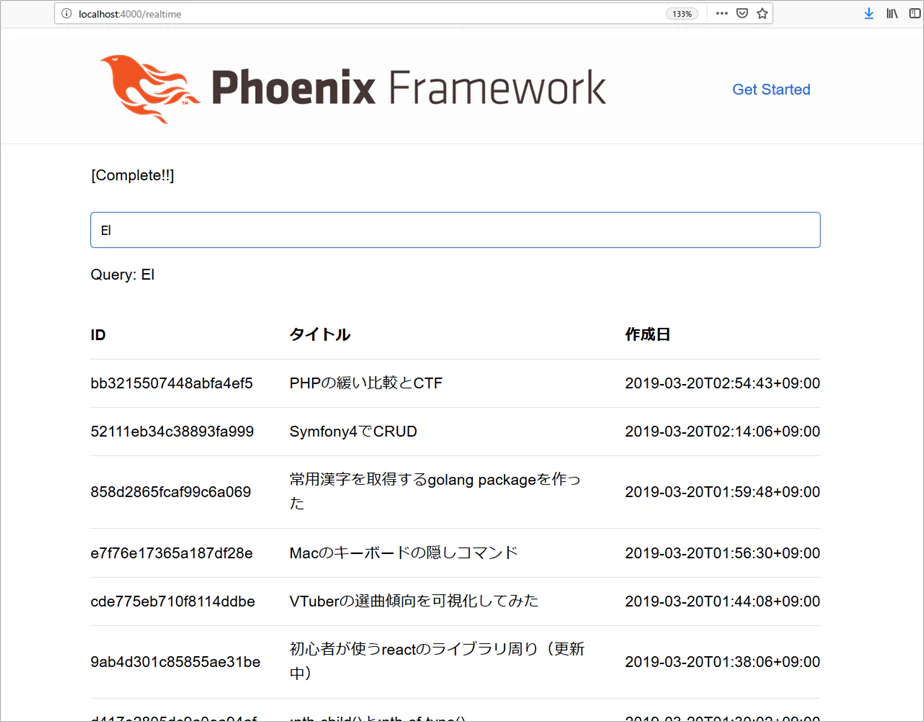Select ID 52111eb34c38893fa999
This screenshot has width=924, height=722.
172,431
